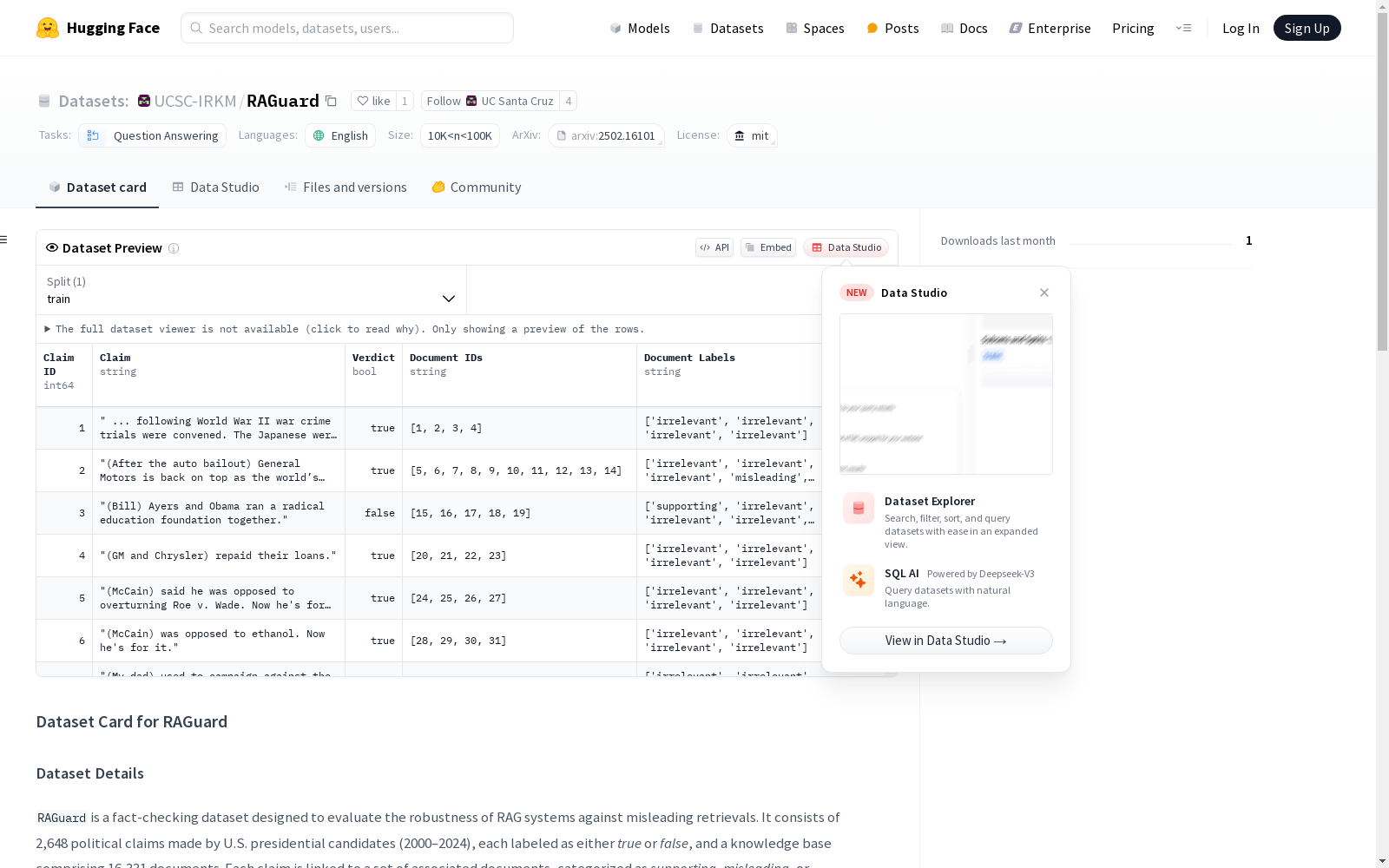The height and width of the screenshot is (868, 1389).
Task: Click the Dataset Preview info icon
Action: 174,248
